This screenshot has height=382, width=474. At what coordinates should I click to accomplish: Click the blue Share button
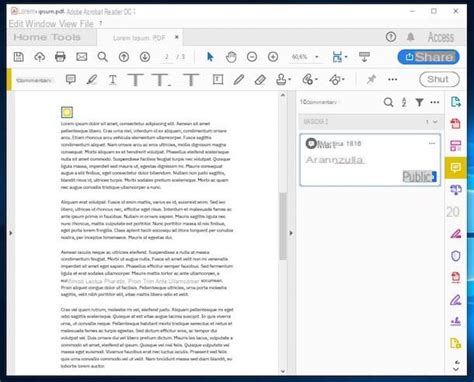[428, 57]
